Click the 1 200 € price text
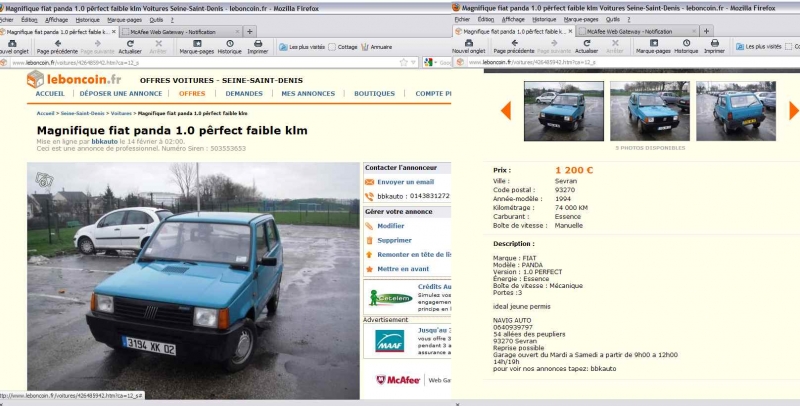Viewport: 800px width, 406px height. [x=574, y=170]
